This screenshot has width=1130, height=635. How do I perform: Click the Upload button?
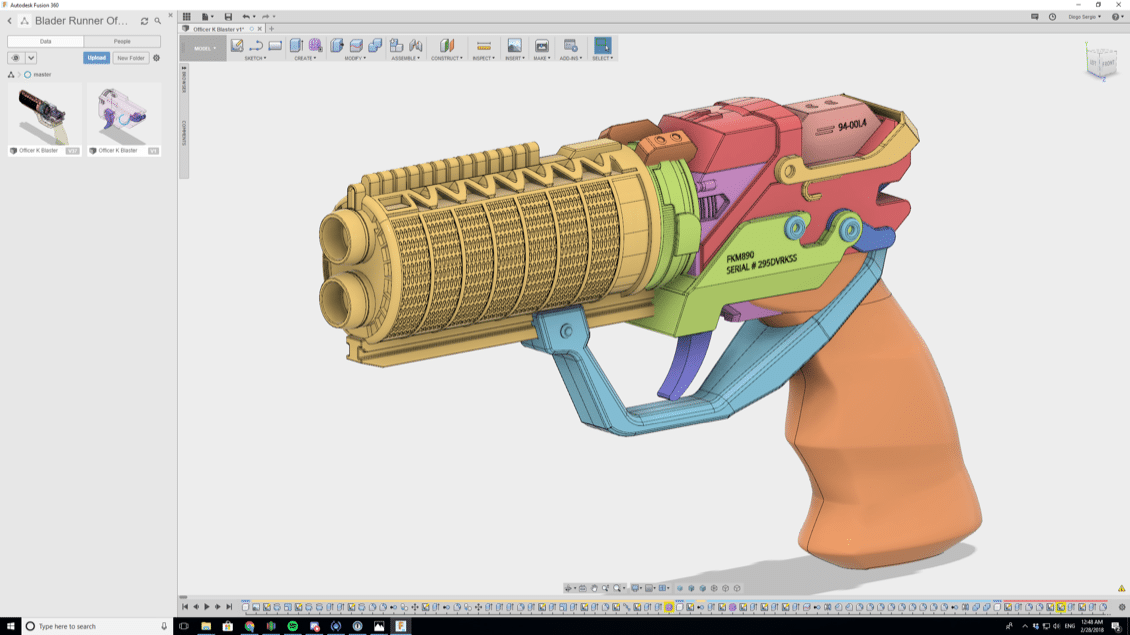(97, 58)
